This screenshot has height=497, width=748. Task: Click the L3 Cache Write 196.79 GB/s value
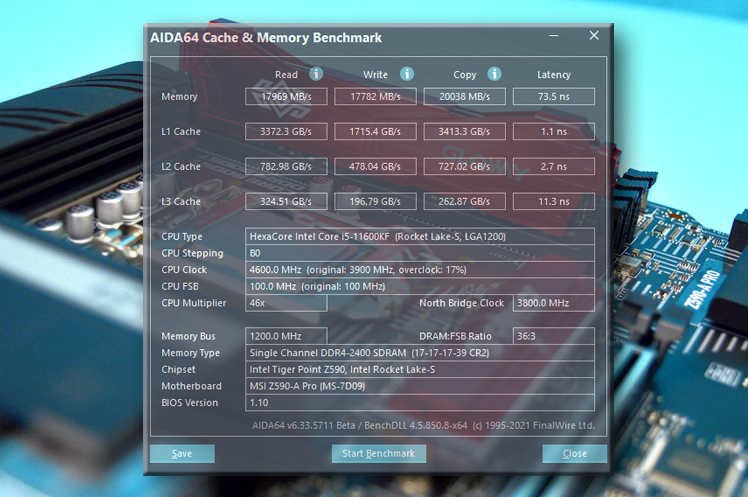[x=375, y=201]
